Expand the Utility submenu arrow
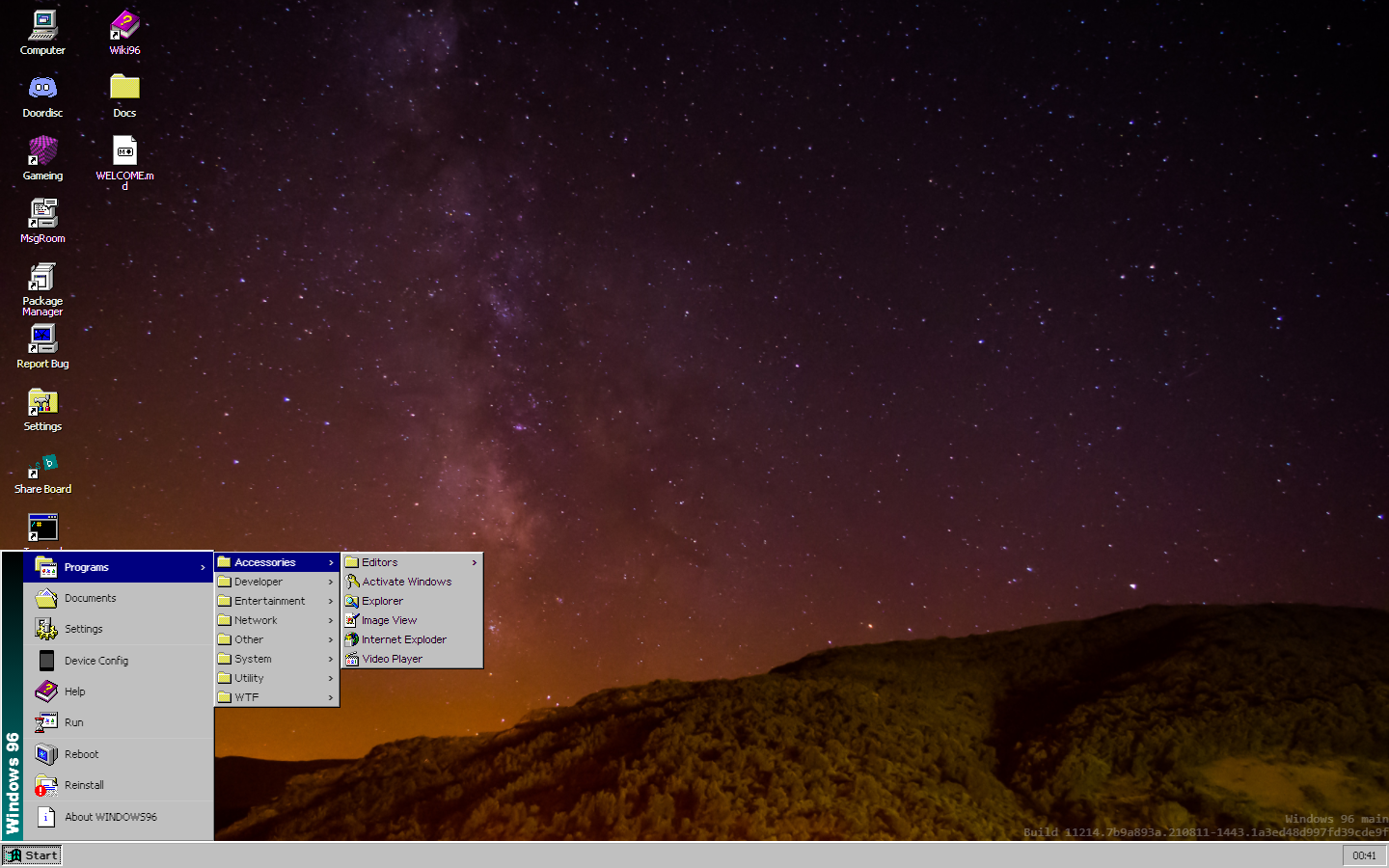Screen dimensions: 1389x868 (x=331, y=678)
